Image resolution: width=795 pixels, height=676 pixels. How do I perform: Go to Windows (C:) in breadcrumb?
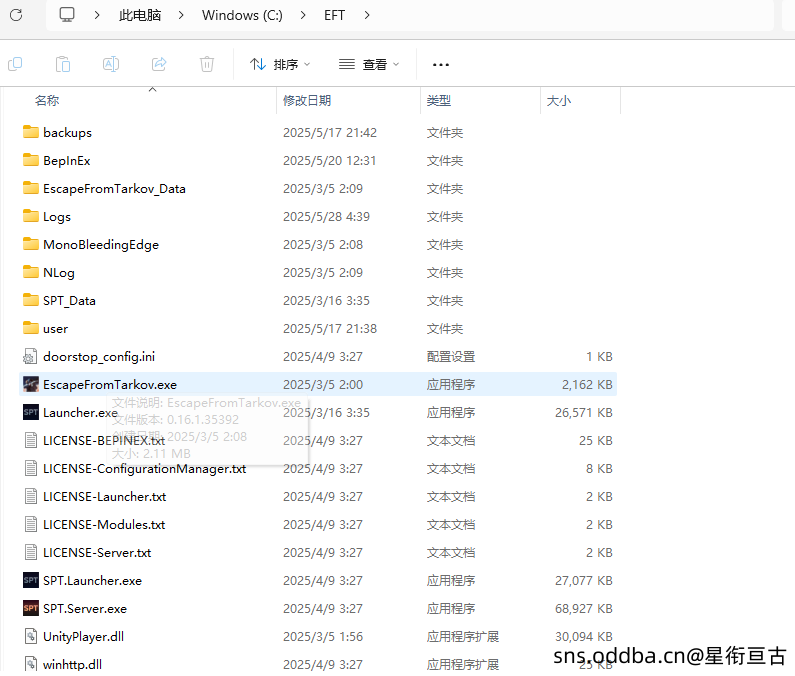click(x=242, y=15)
